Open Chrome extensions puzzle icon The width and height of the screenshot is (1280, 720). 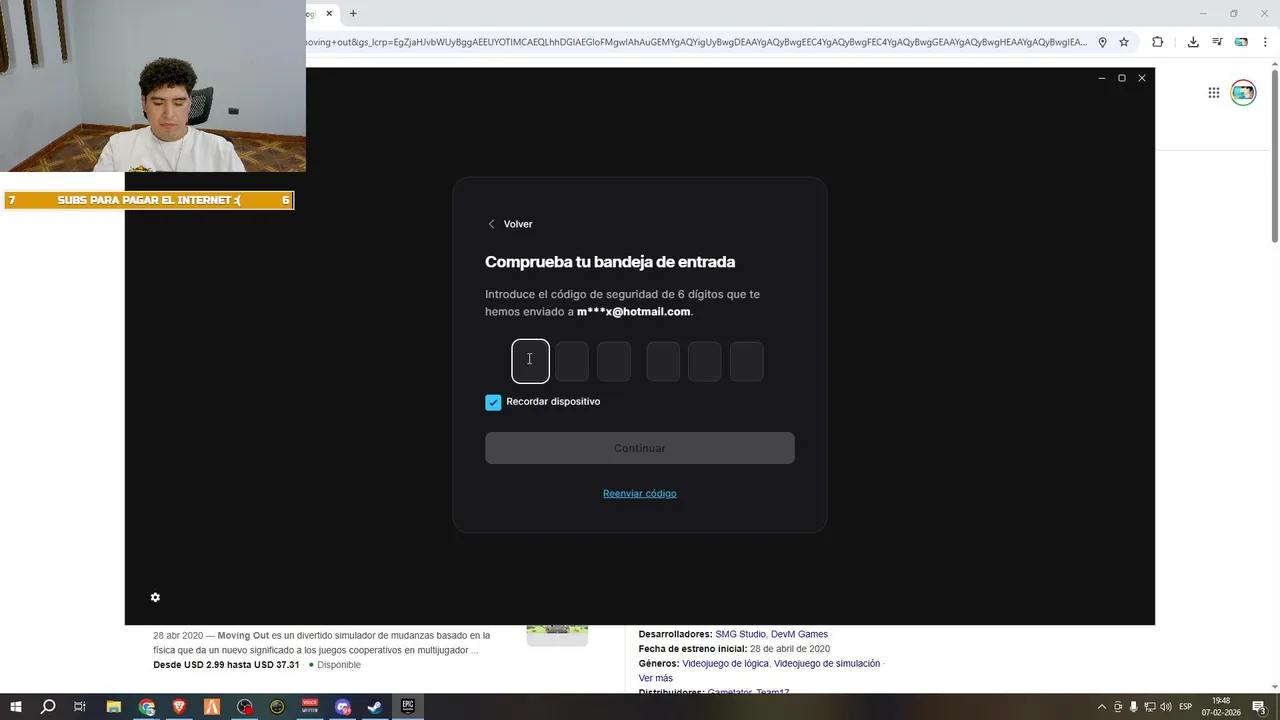coord(1158,42)
